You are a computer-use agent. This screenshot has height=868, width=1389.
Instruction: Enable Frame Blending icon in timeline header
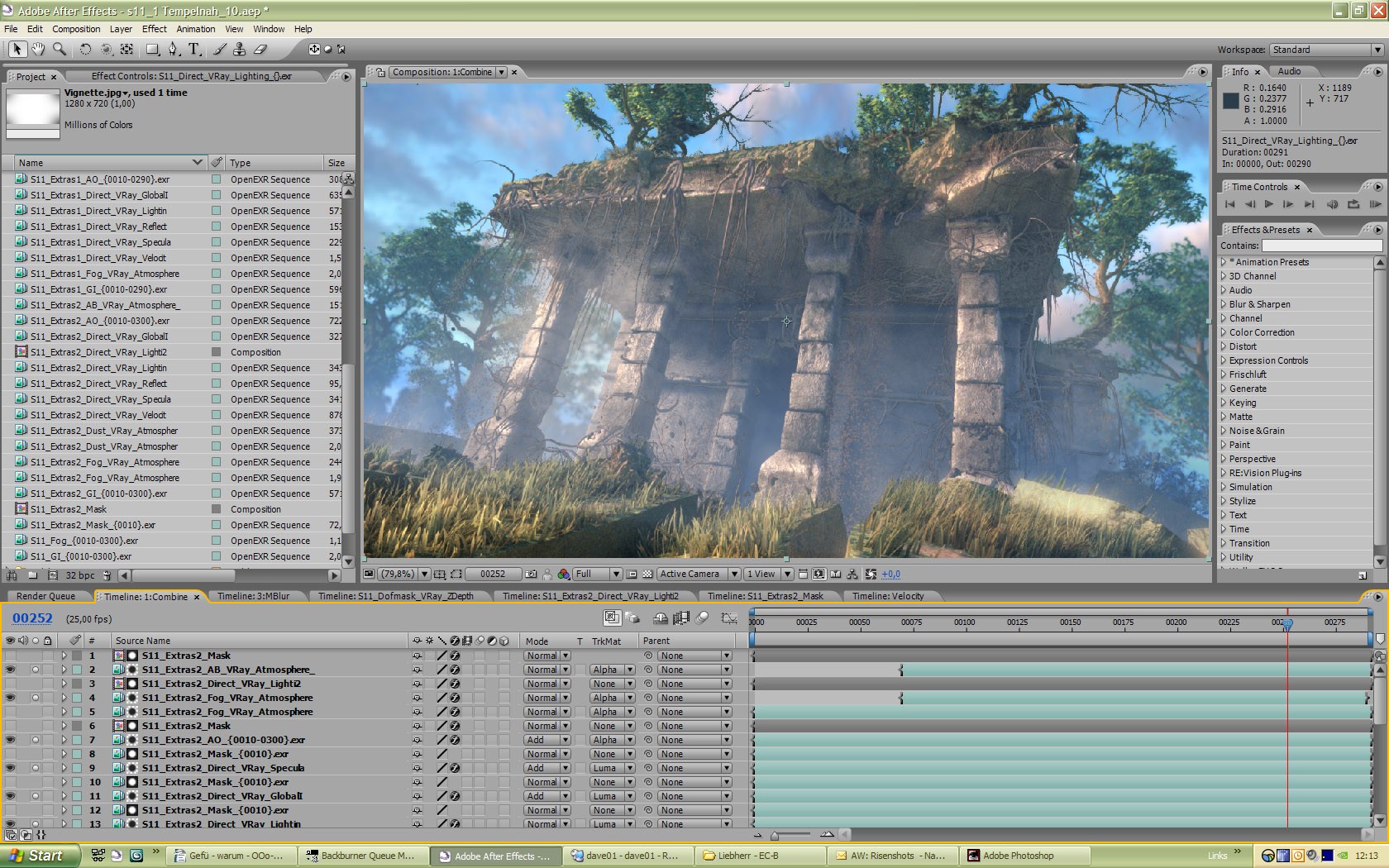tap(681, 618)
